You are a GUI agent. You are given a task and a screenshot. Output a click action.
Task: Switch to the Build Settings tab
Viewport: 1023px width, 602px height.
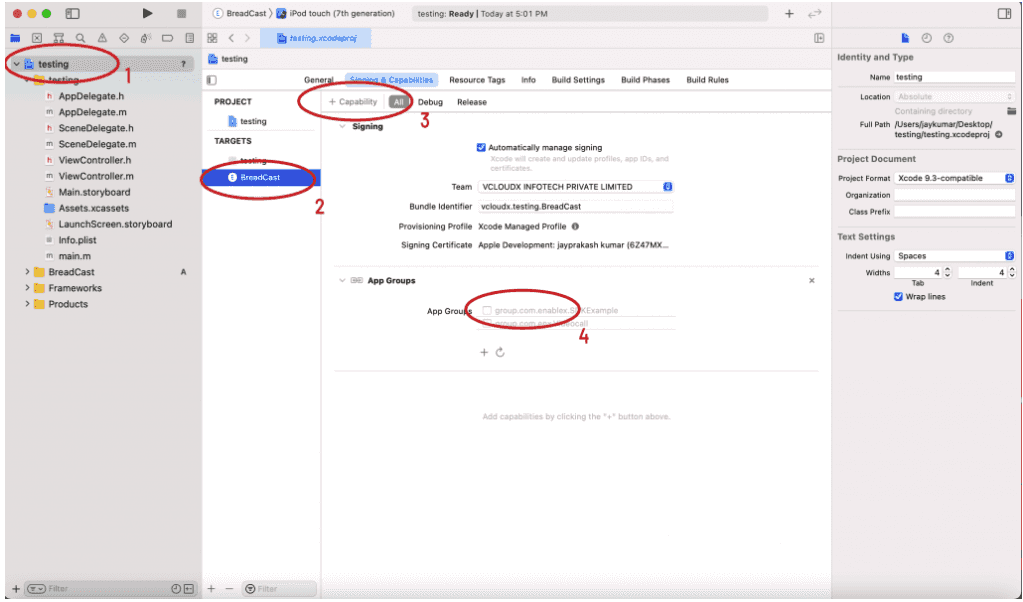point(578,80)
